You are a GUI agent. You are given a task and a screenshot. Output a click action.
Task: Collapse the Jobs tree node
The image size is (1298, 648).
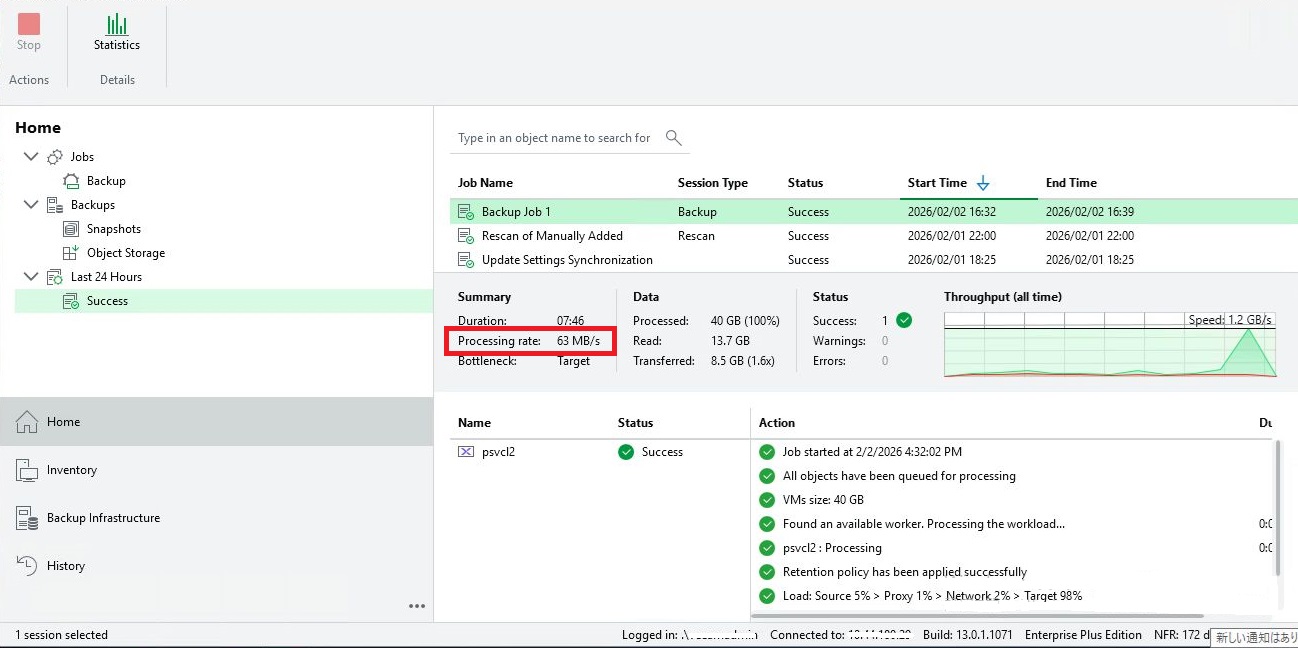[x=30, y=157]
